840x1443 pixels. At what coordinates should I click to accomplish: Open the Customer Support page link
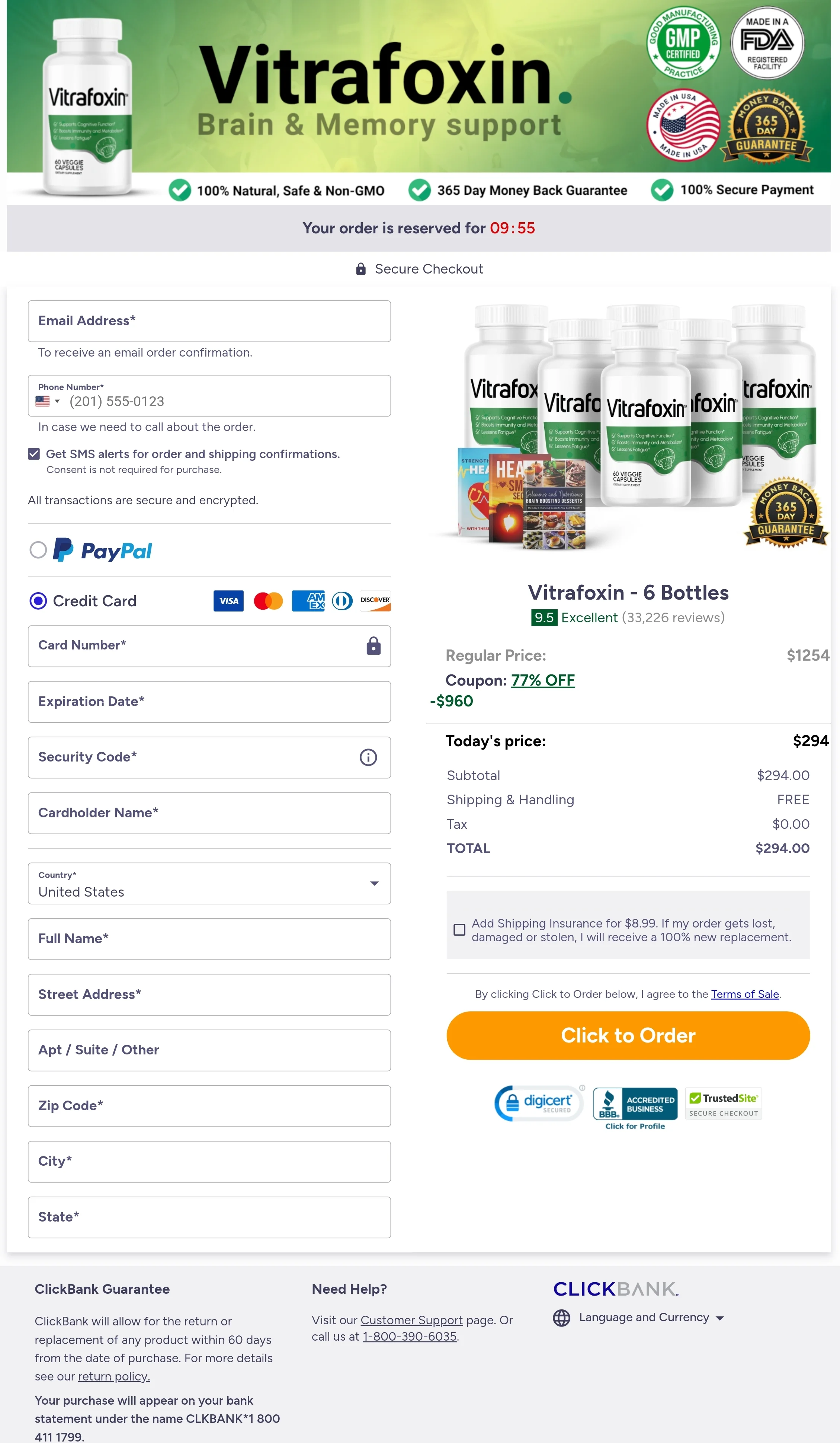[x=411, y=1320]
